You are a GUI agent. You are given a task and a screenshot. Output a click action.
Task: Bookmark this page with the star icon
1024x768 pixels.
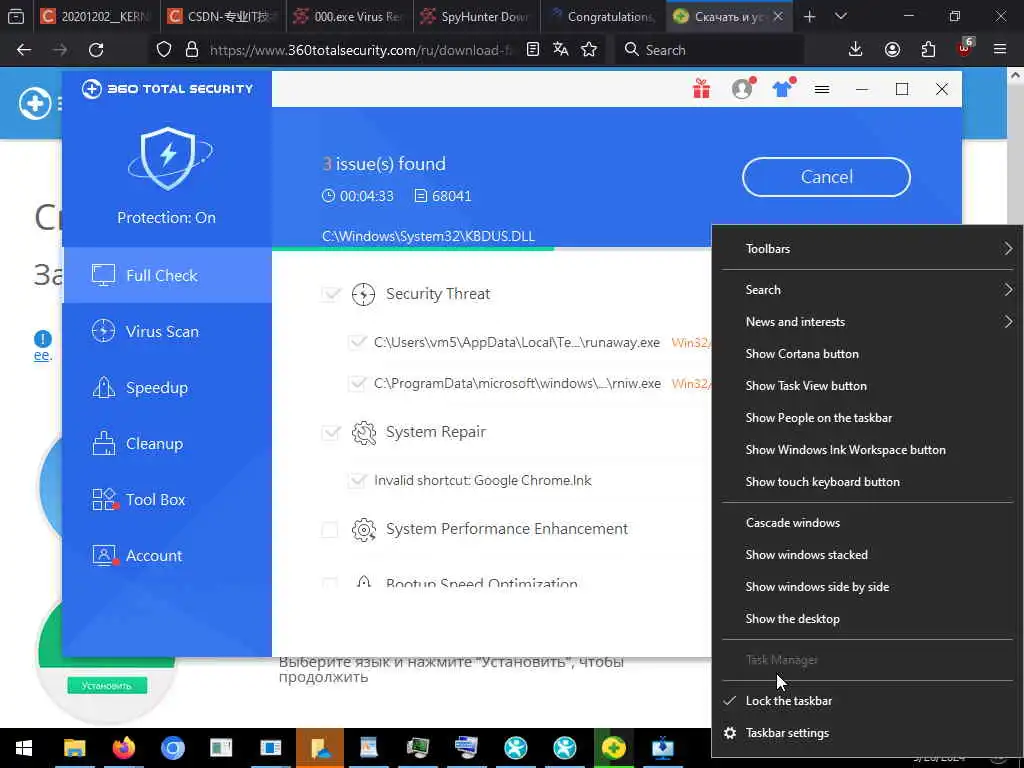pyautogui.click(x=589, y=50)
